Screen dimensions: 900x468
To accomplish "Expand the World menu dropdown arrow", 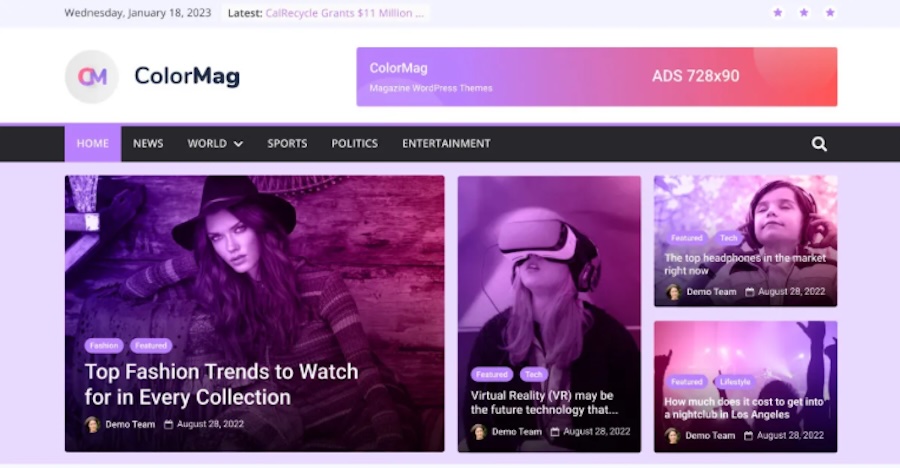I will point(238,144).
